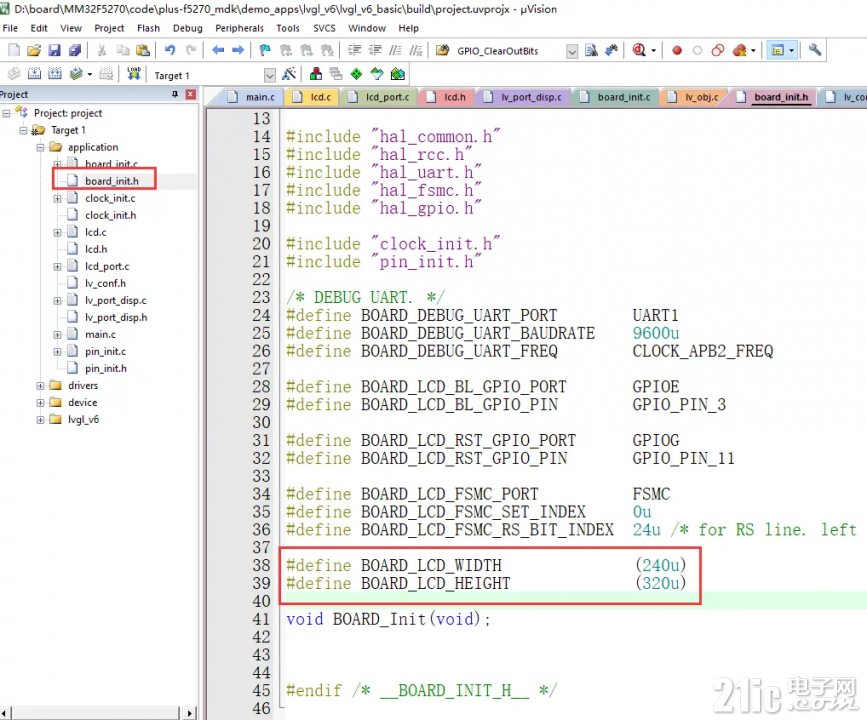Undo last edit with the blue arrow
Viewport: 867px width, 720px height.
[170, 50]
